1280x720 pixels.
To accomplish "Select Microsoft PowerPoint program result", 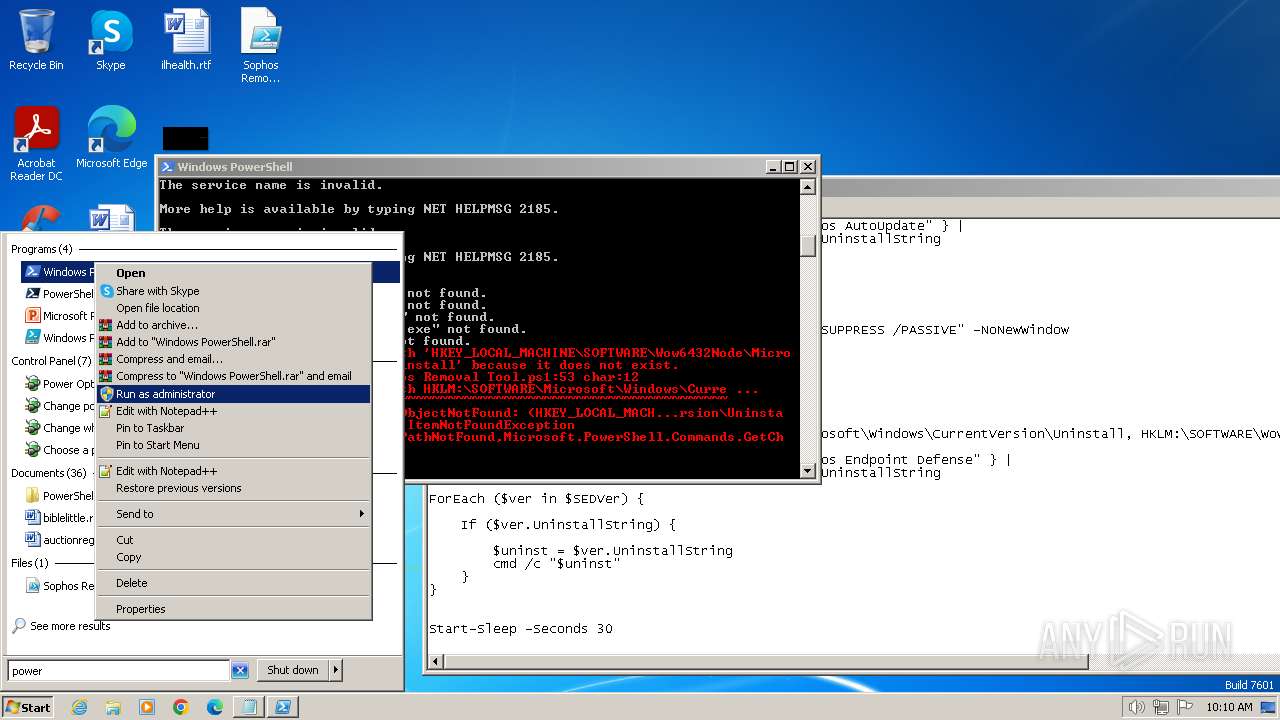I will [x=58, y=316].
